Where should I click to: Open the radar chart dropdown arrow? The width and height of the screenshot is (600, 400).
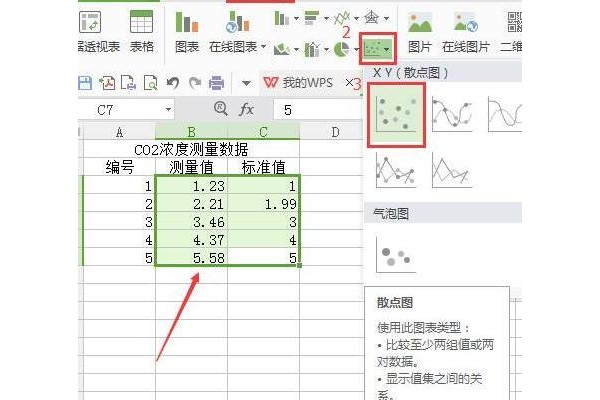click(386, 18)
